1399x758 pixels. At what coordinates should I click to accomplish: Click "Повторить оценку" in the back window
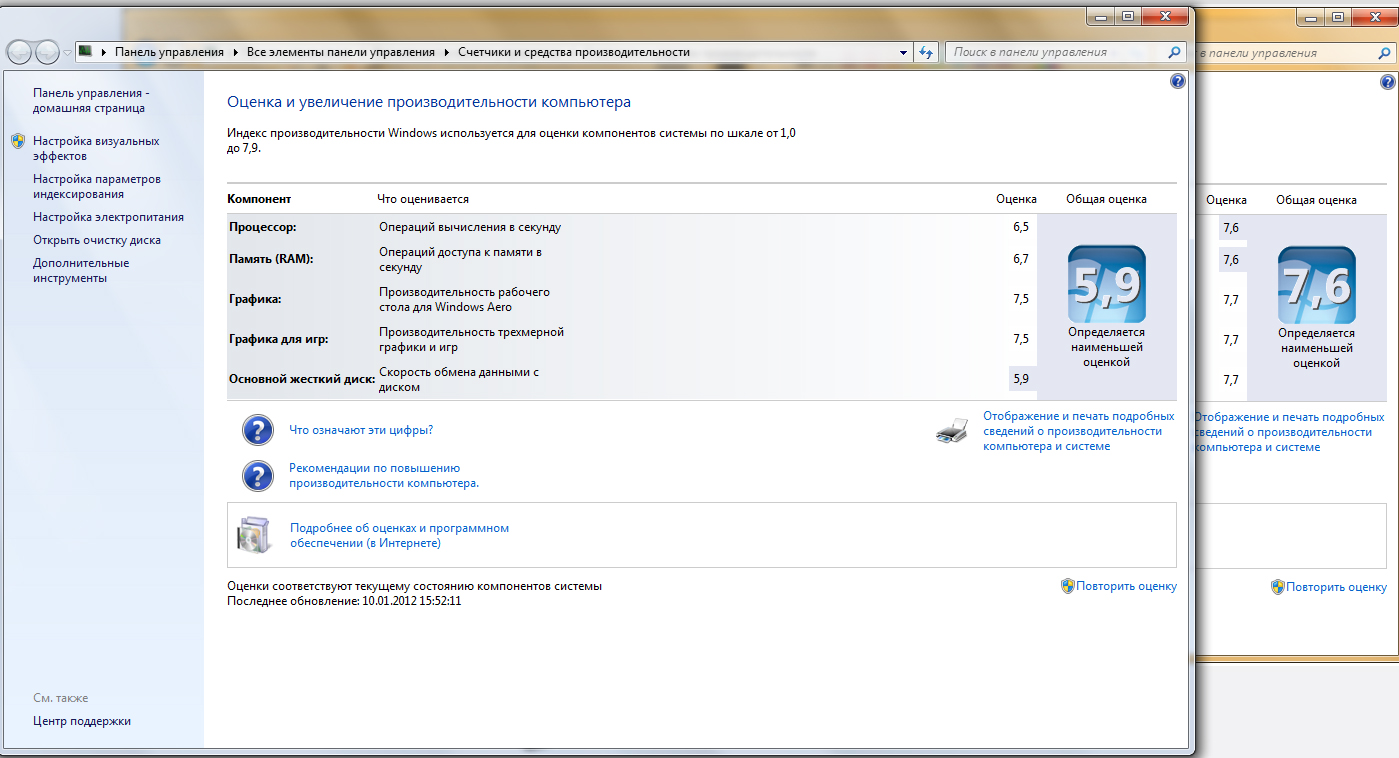pos(1337,587)
